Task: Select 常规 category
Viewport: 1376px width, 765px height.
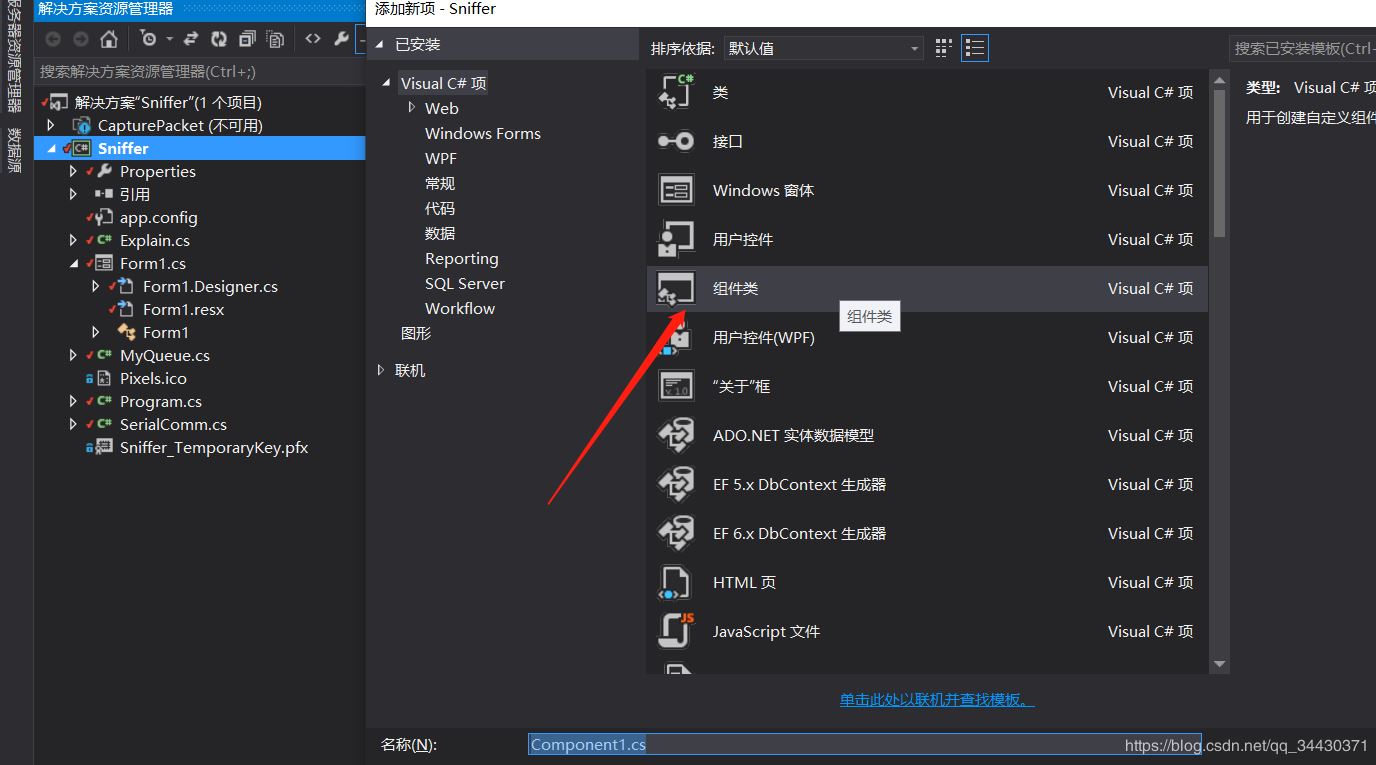Action: [440, 183]
